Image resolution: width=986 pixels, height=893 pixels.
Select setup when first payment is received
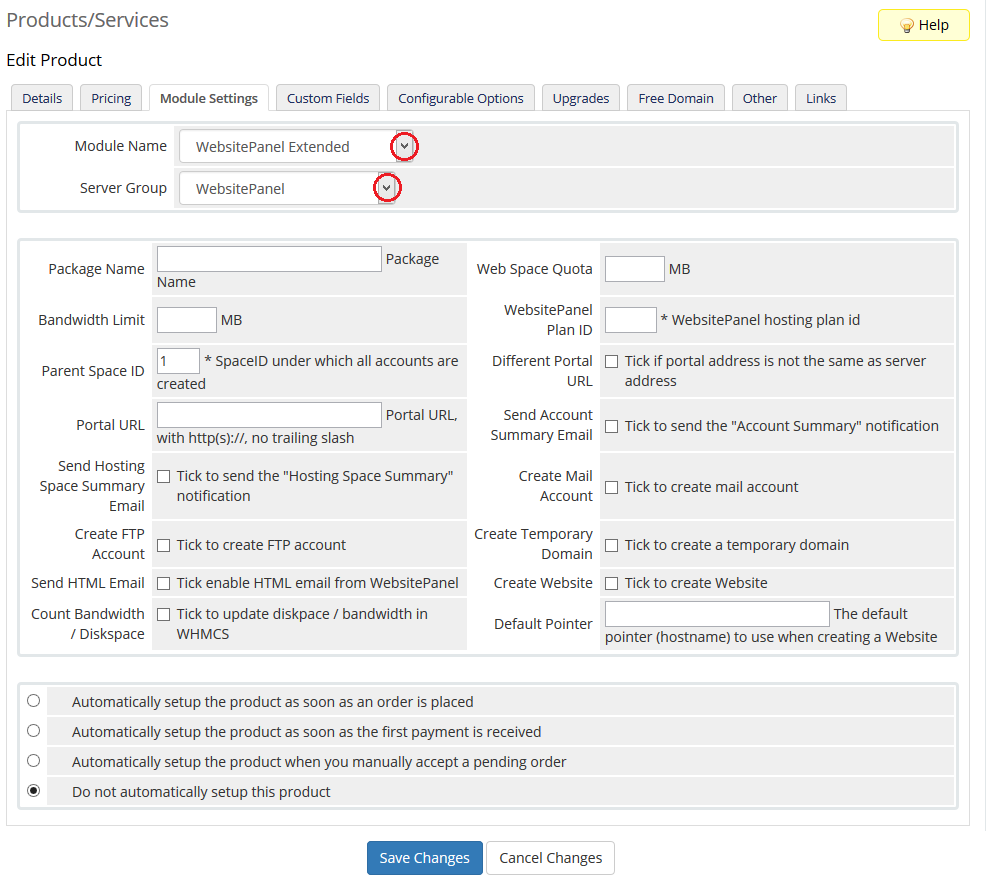(34, 731)
